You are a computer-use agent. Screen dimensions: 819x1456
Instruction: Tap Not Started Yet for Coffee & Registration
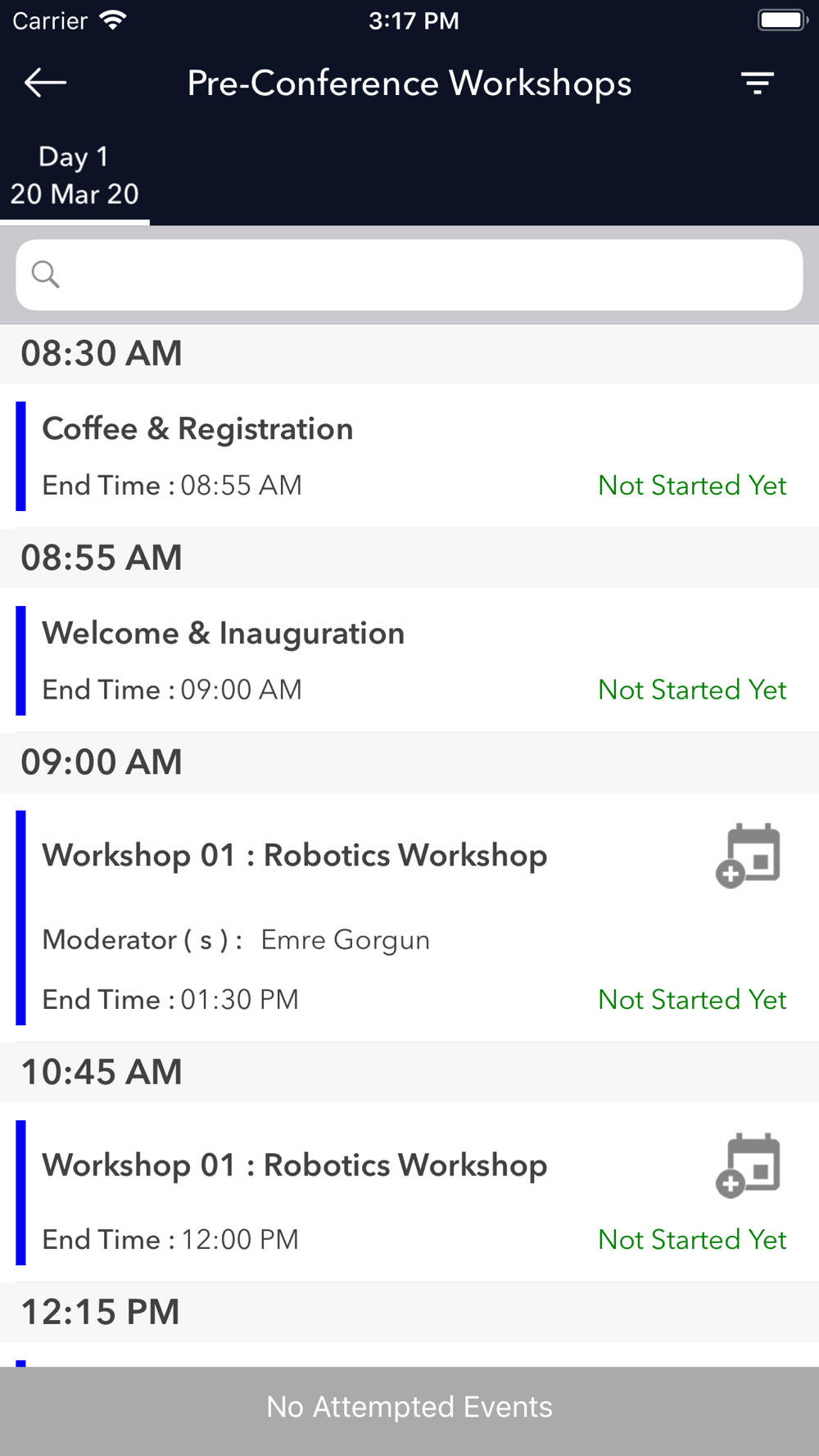point(692,486)
